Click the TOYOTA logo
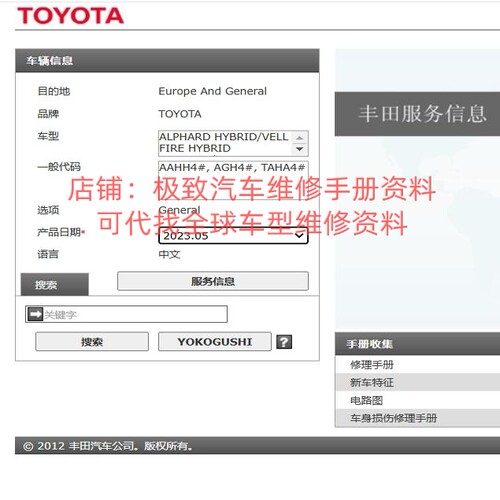500x500 pixels. point(70,16)
